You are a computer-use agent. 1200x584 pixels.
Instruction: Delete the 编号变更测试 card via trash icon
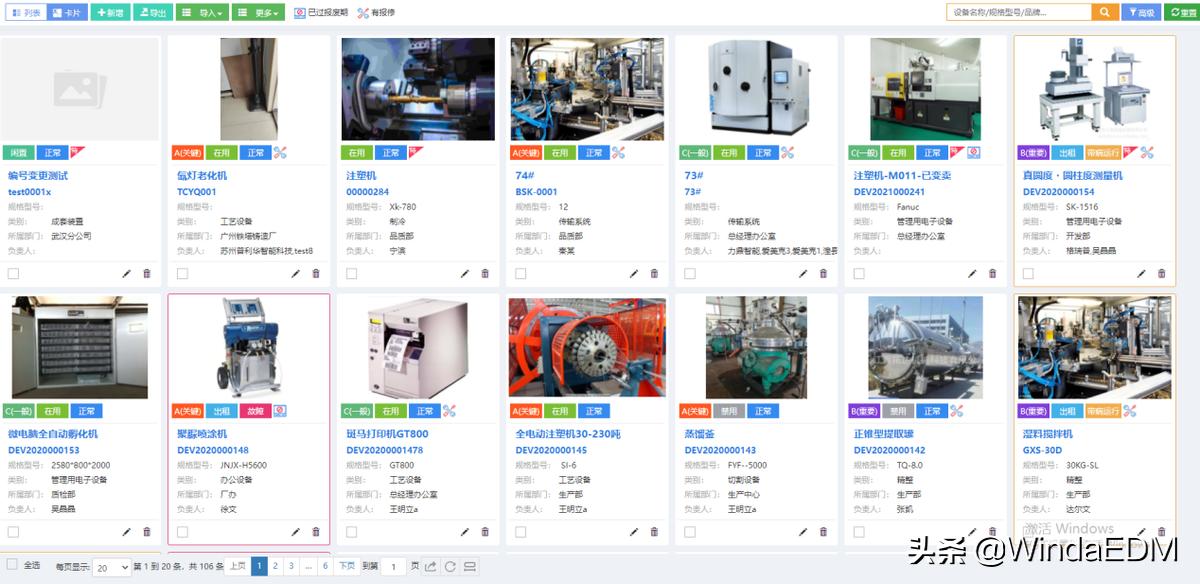click(147, 273)
